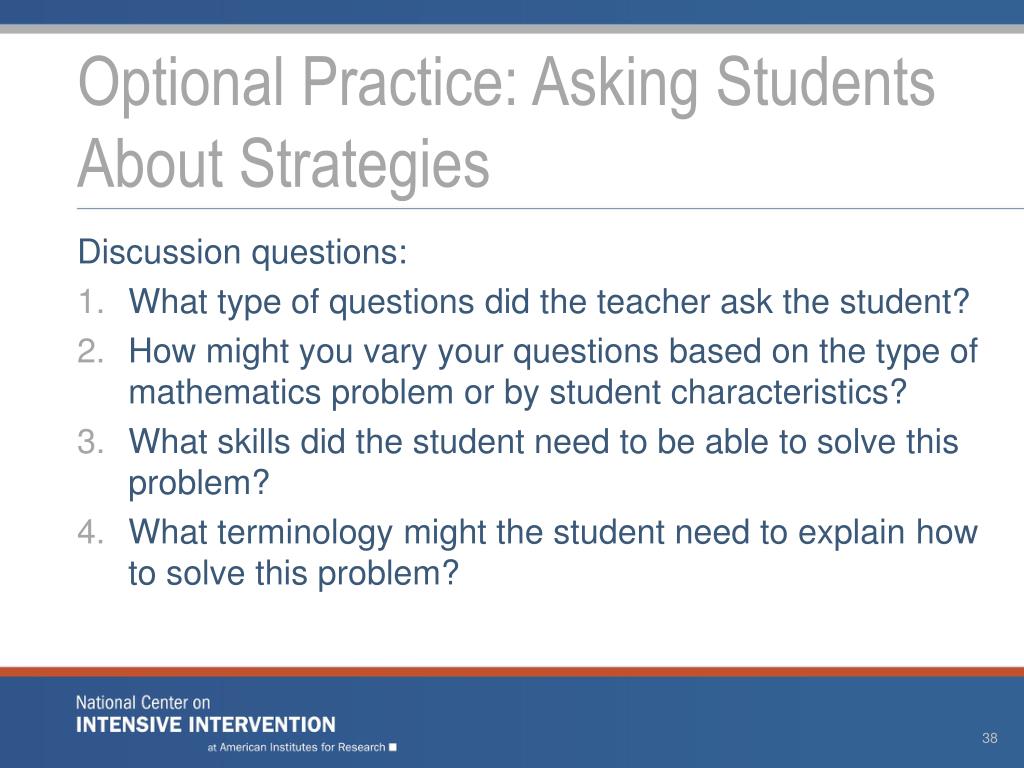1024x768 pixels.
Task: Select question 2 first line 'How might you vary'
Action: [552, 352]
